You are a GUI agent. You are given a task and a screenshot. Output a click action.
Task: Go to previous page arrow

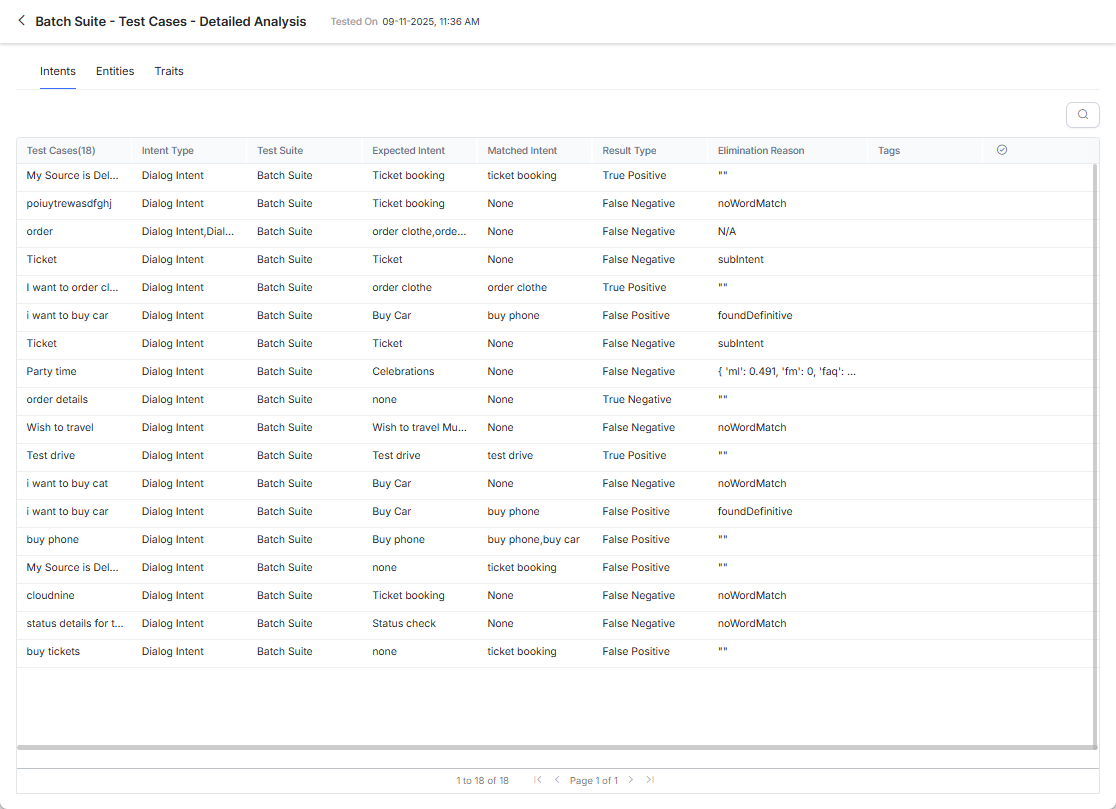557,780
